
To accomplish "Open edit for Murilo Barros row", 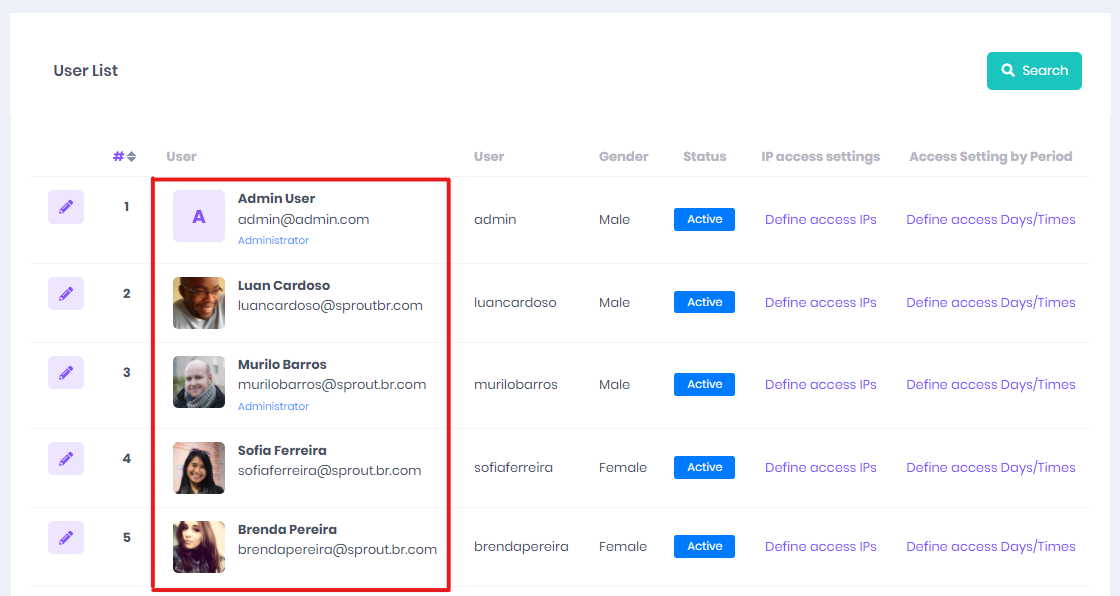I will point(66,372).
